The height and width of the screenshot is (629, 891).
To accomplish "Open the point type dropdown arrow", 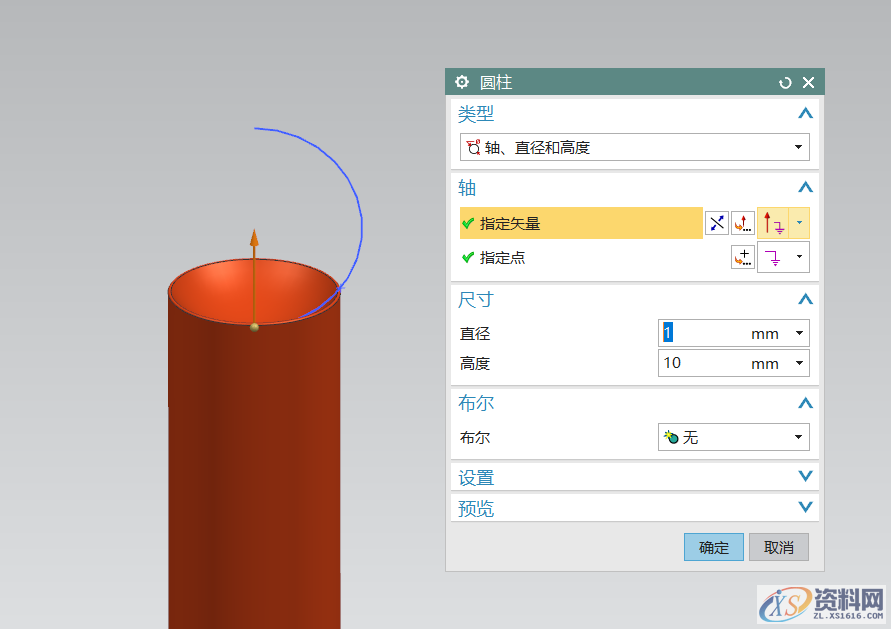I will 799,257.
